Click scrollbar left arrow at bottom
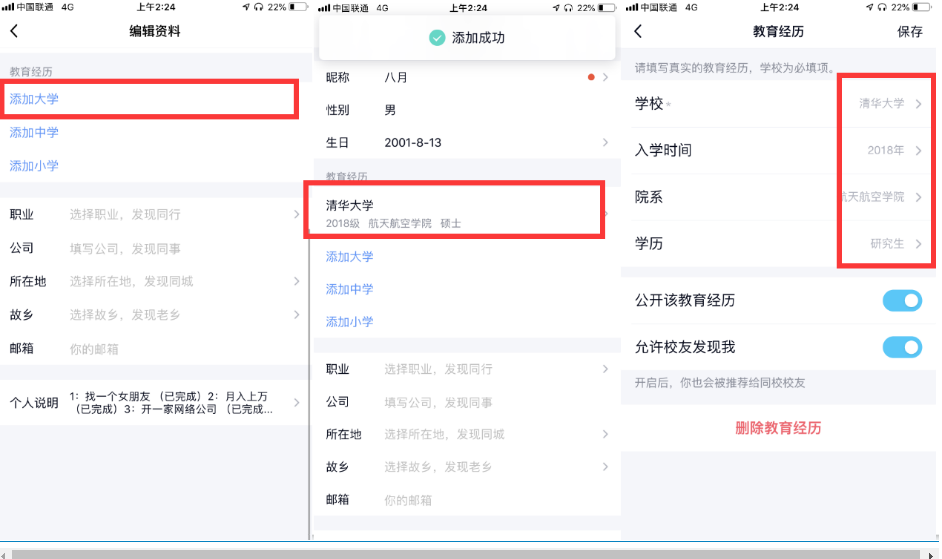Screen dimensions: 942x559 [x=4, y=555]
